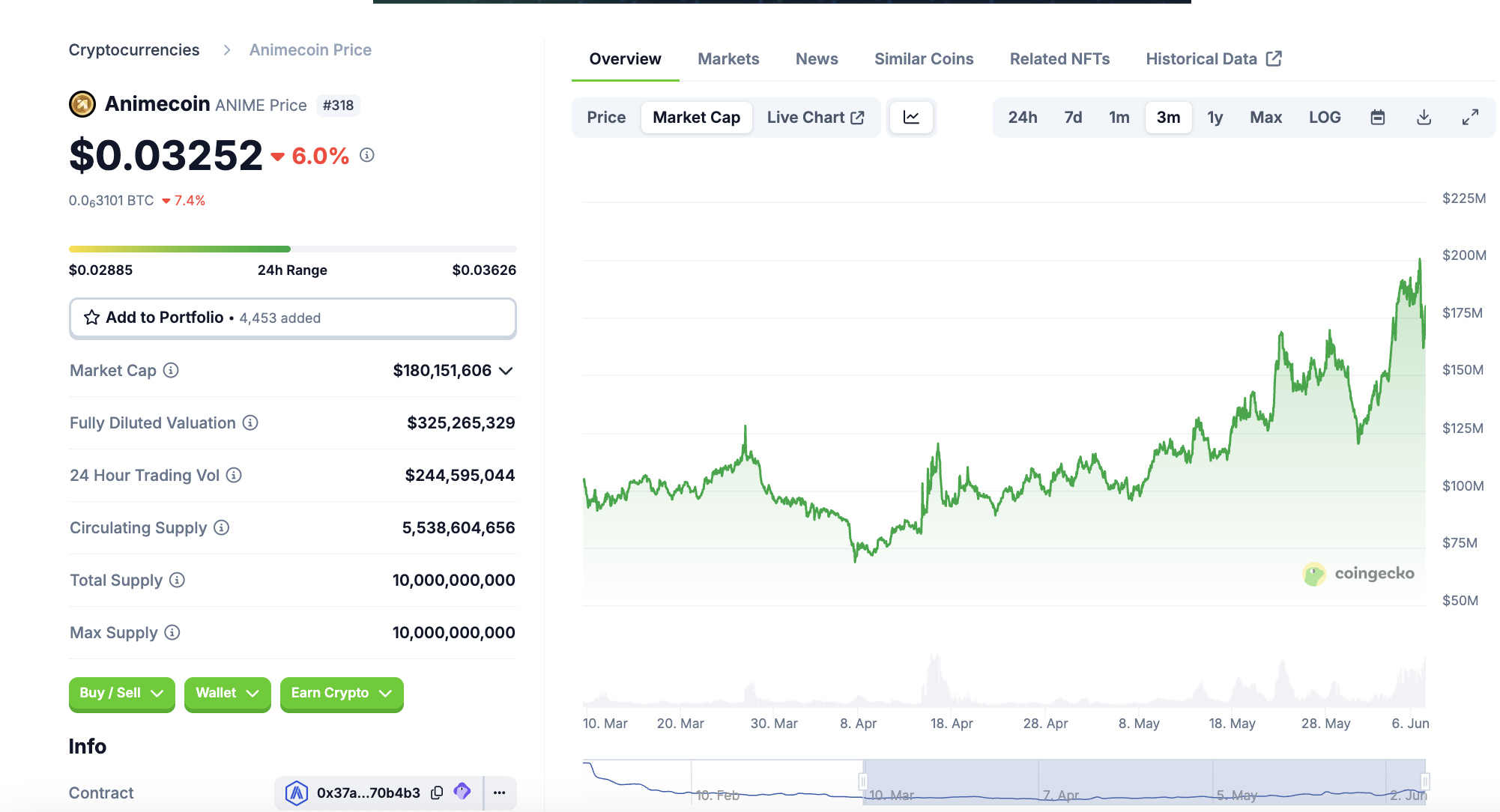The height and width of the screenshot is (812, 1500).
Task: Expand the Market Cap value chevron
Action: coord(506,371)
